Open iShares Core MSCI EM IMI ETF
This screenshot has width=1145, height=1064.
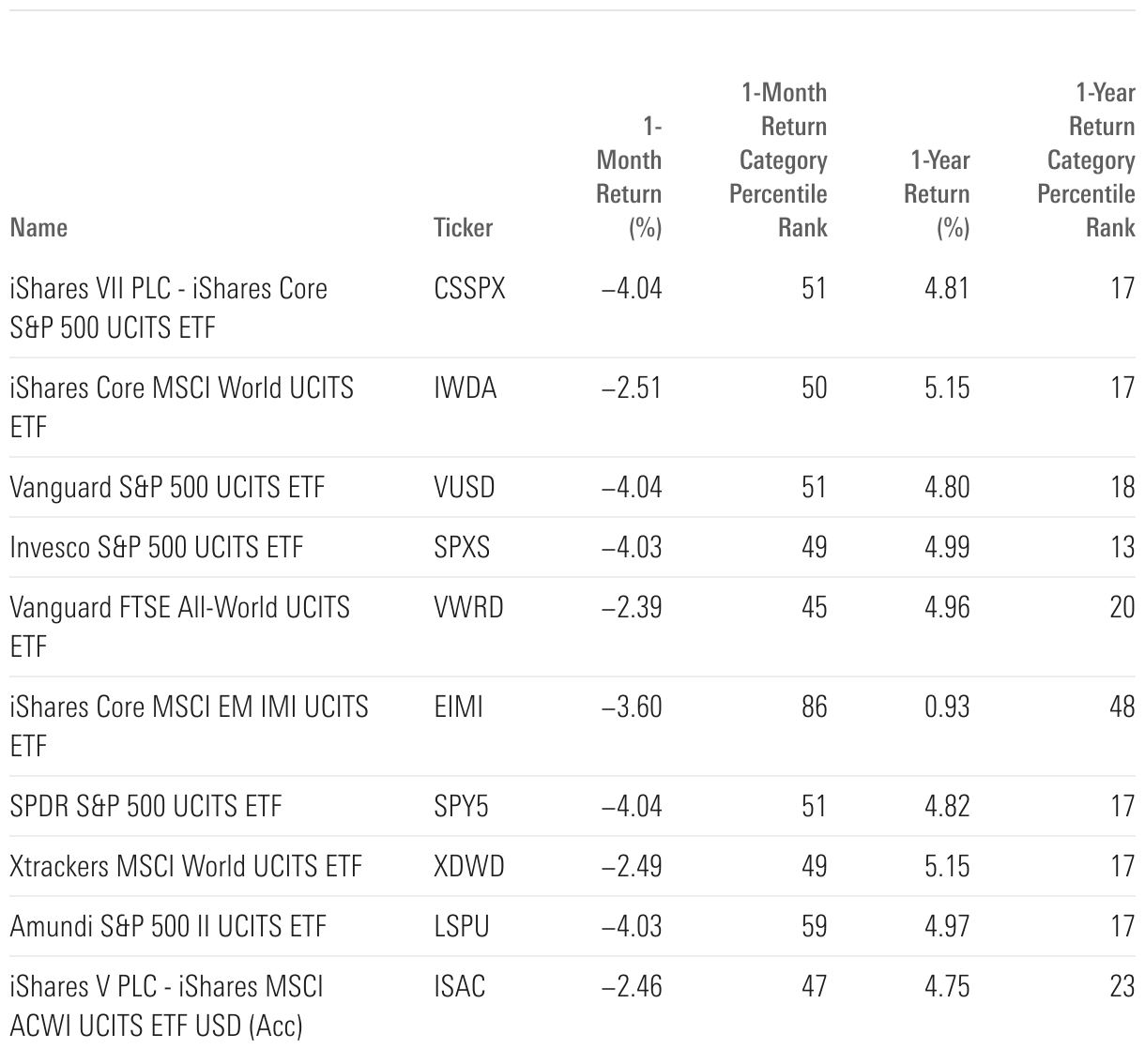coord(189,726)
